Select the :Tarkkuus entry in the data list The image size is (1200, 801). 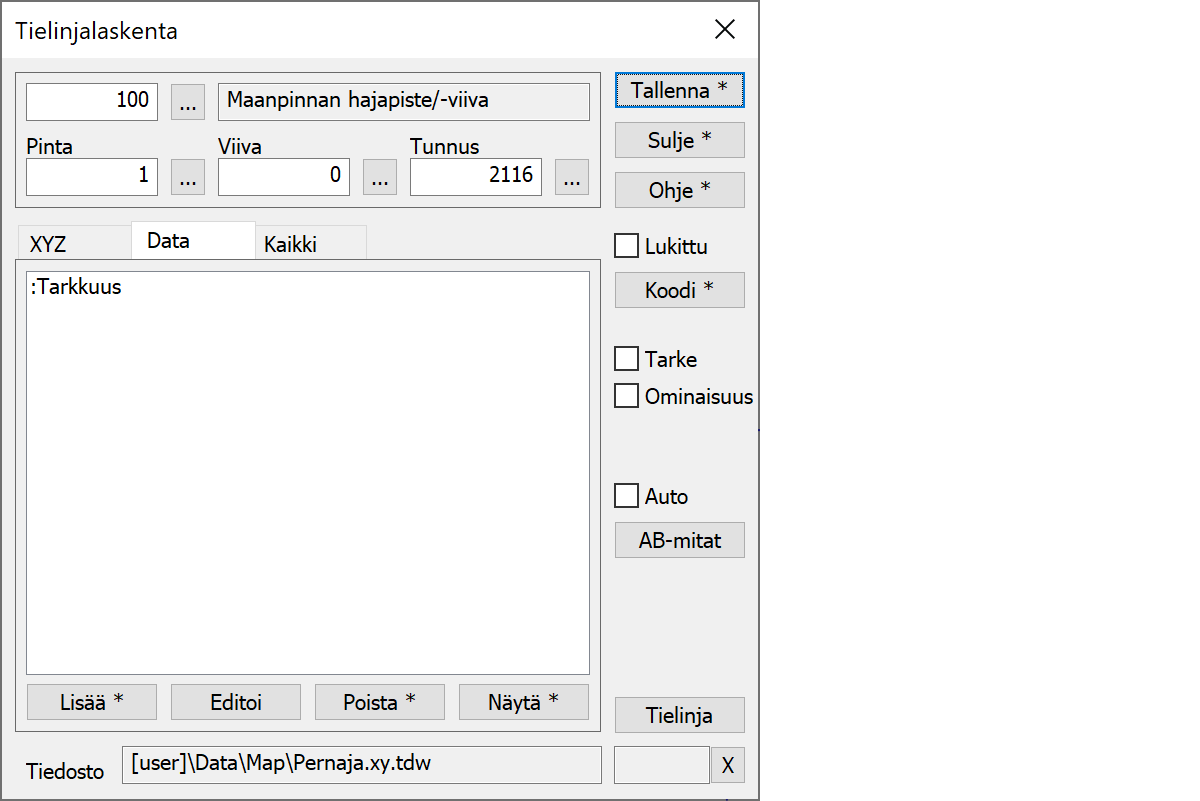click(77, 288)
